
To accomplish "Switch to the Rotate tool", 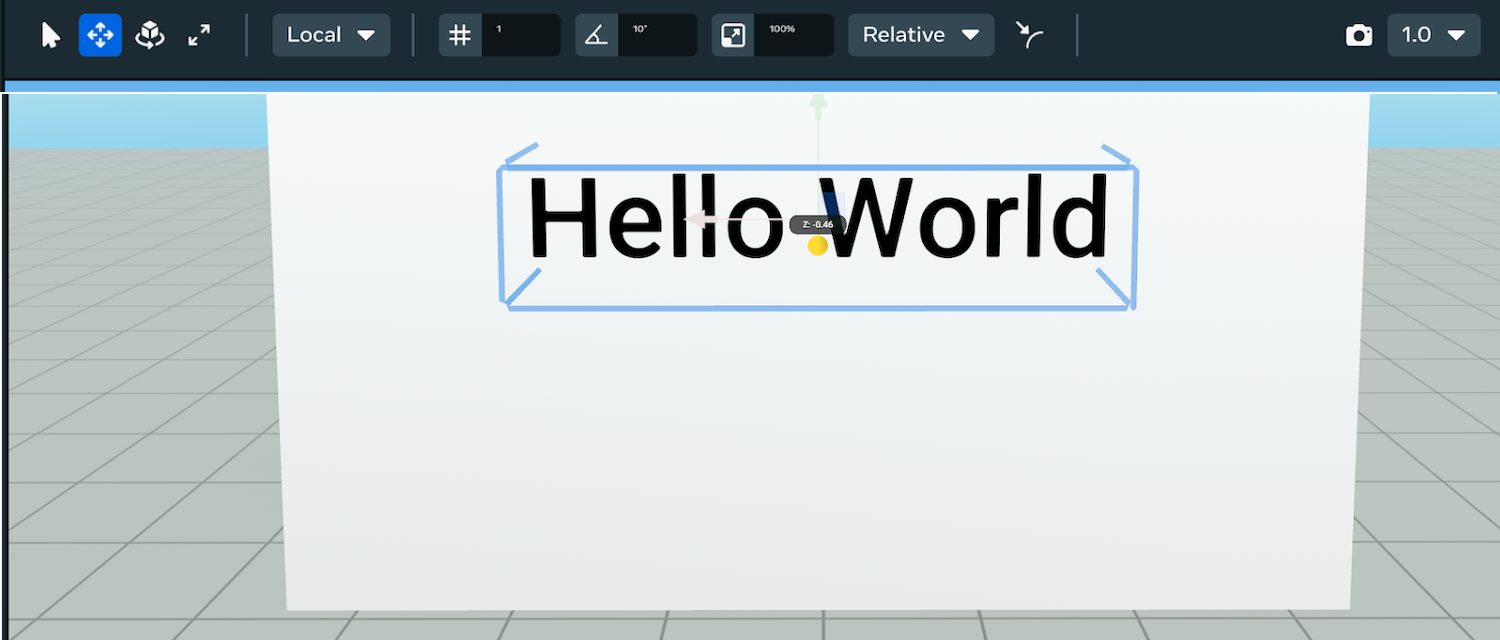I will [x=150, y=35].
